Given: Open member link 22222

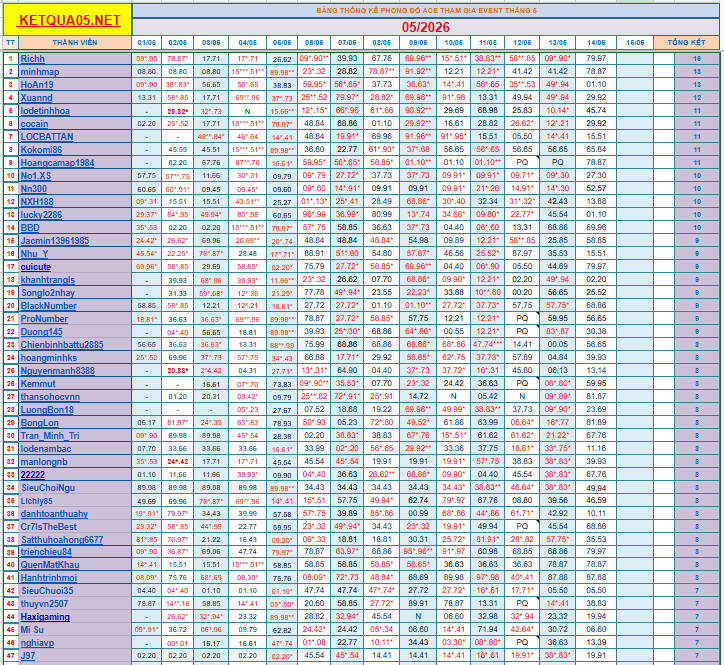Looking at the screenshot, I should tap(32, 474).
